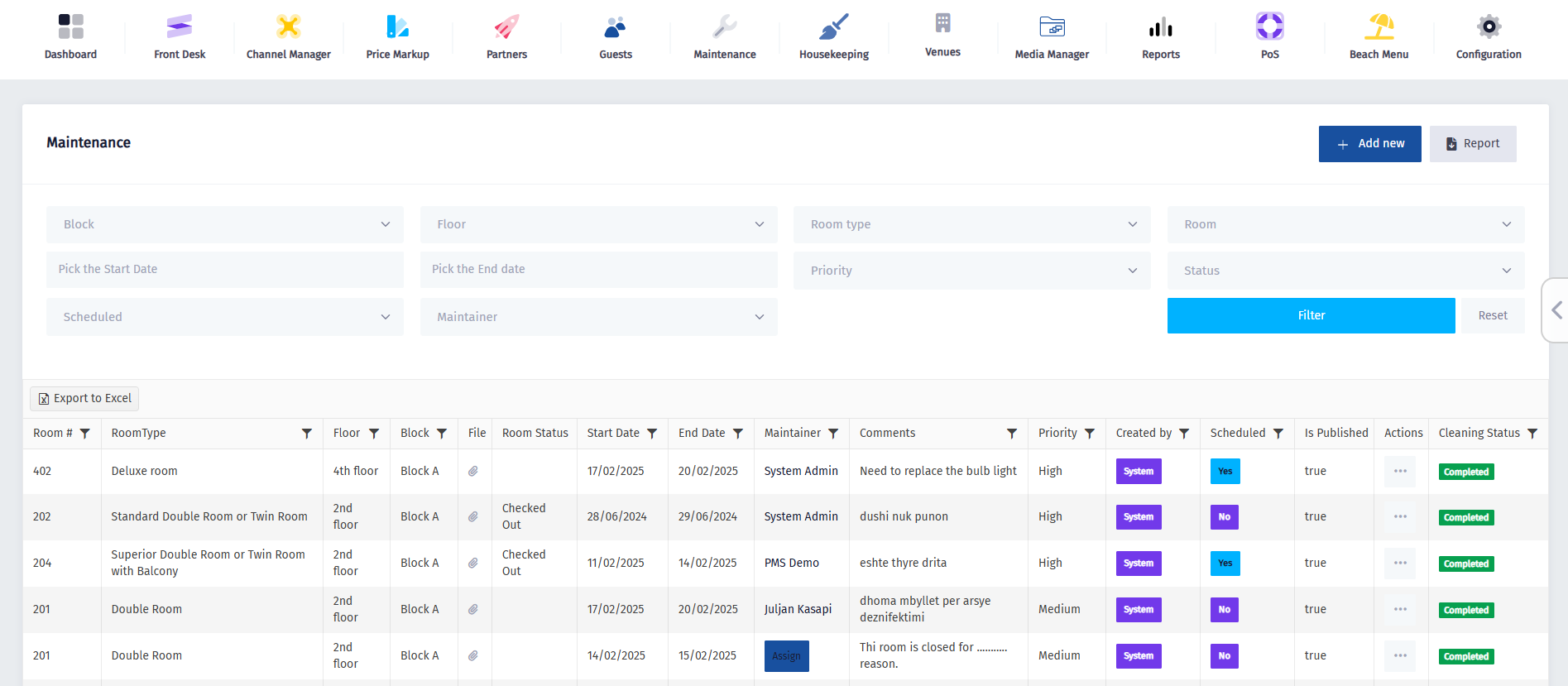The height and width of the screenshot is (686, 1568).
Task: Open the PoS module icon
Action: pyautogui.click(x=1269, y=27)
